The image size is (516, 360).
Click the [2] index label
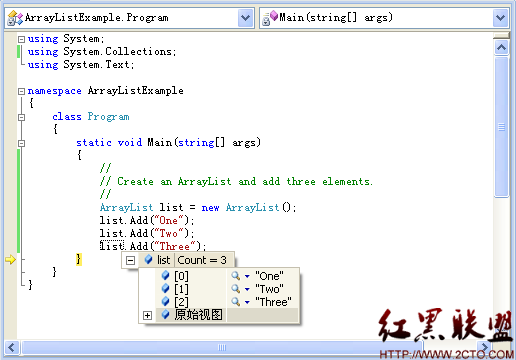click(x=181, y=302)
